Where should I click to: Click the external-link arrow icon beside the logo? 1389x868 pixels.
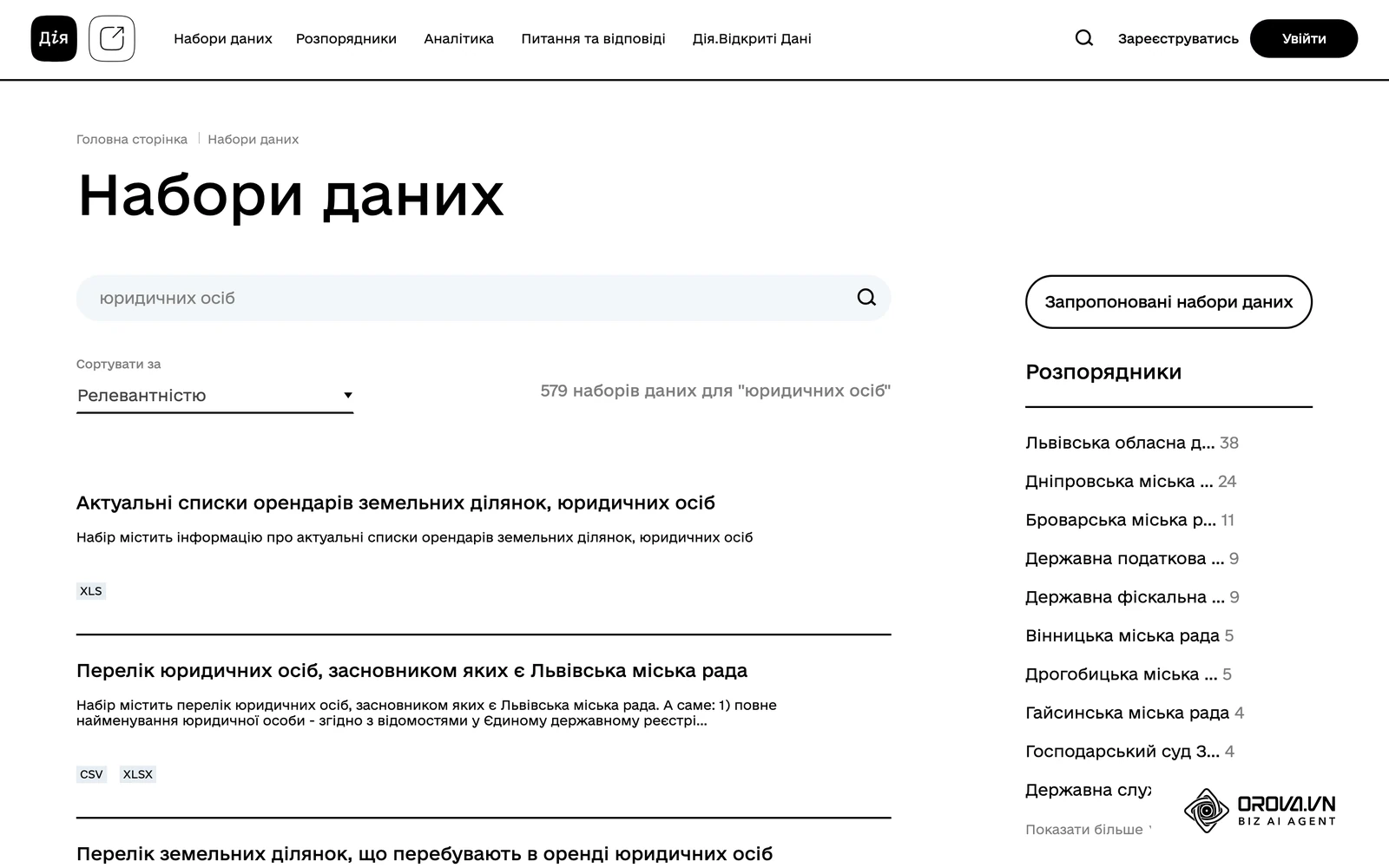pyautogui.click(x=112, y=38)
